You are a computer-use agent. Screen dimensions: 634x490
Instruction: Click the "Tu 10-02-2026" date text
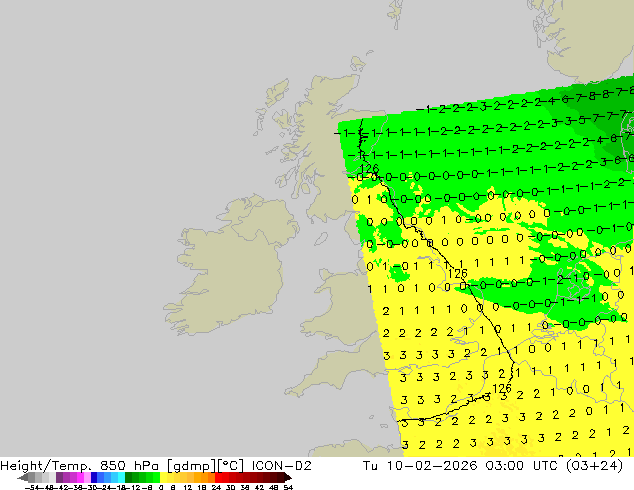(420, 466)
